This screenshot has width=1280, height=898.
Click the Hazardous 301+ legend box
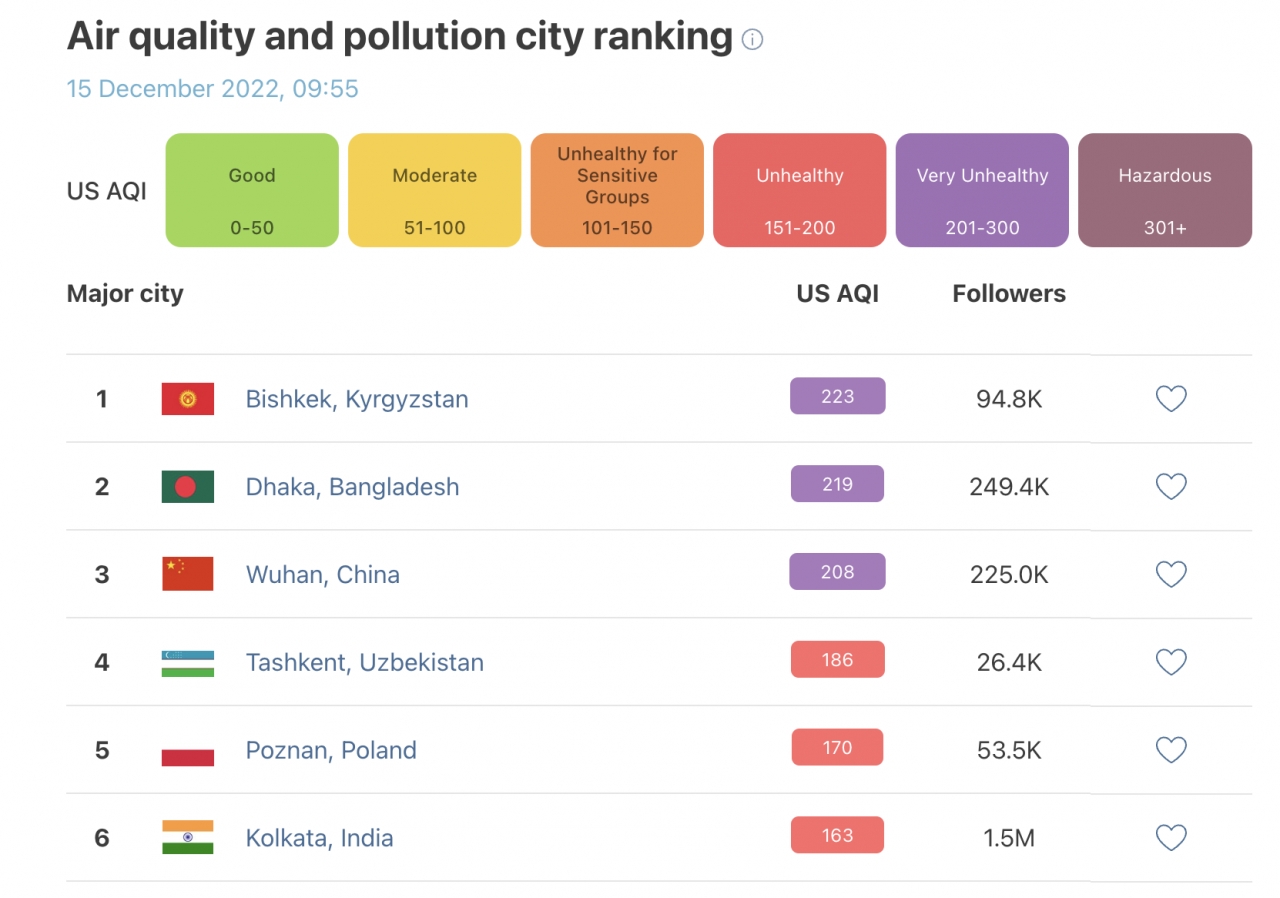tap(1165, 190)
